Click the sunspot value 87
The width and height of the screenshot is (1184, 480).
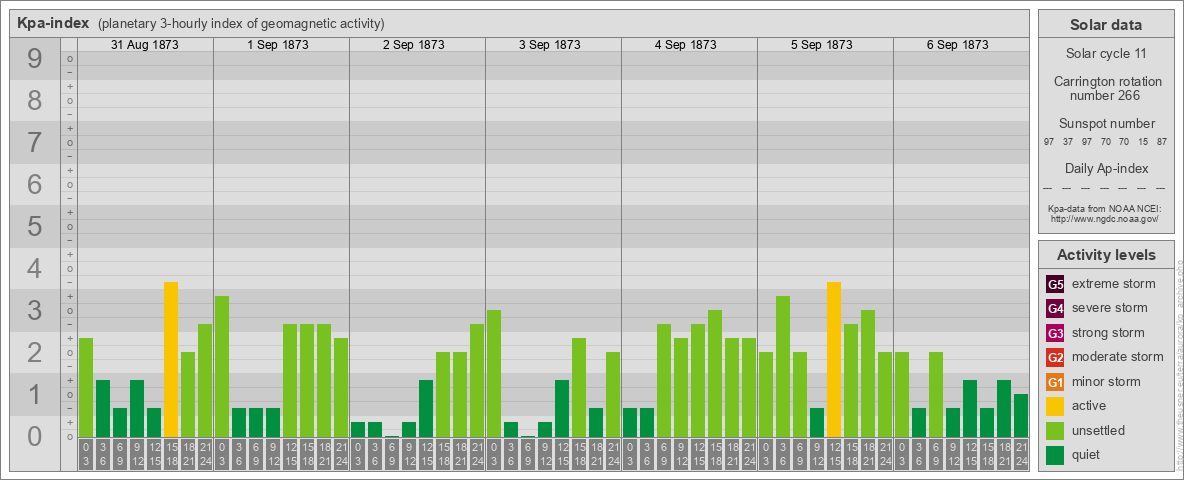[x=1163, y=142]
